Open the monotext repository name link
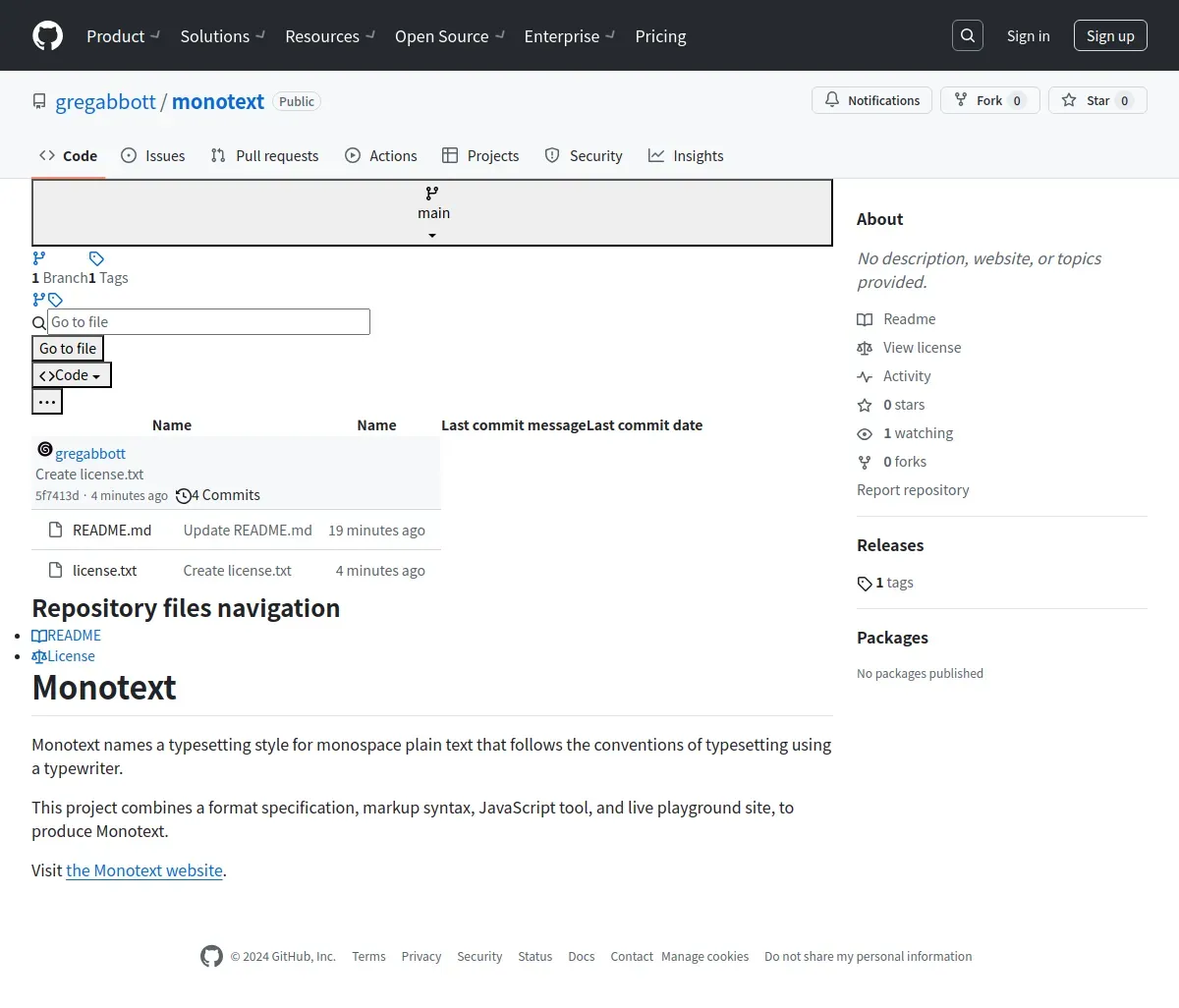This screenshot has height=1008, width=1179. point(218,101)
